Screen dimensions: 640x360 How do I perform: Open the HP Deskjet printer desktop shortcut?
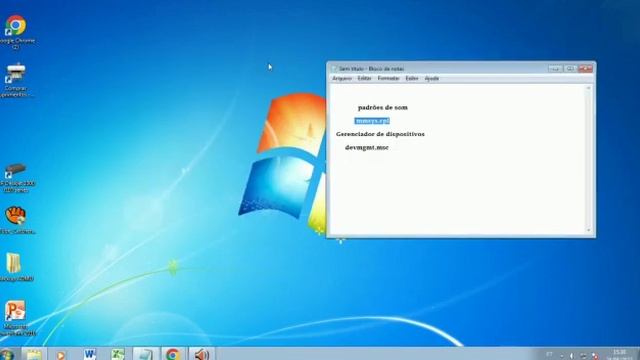[x=16, y=178]
